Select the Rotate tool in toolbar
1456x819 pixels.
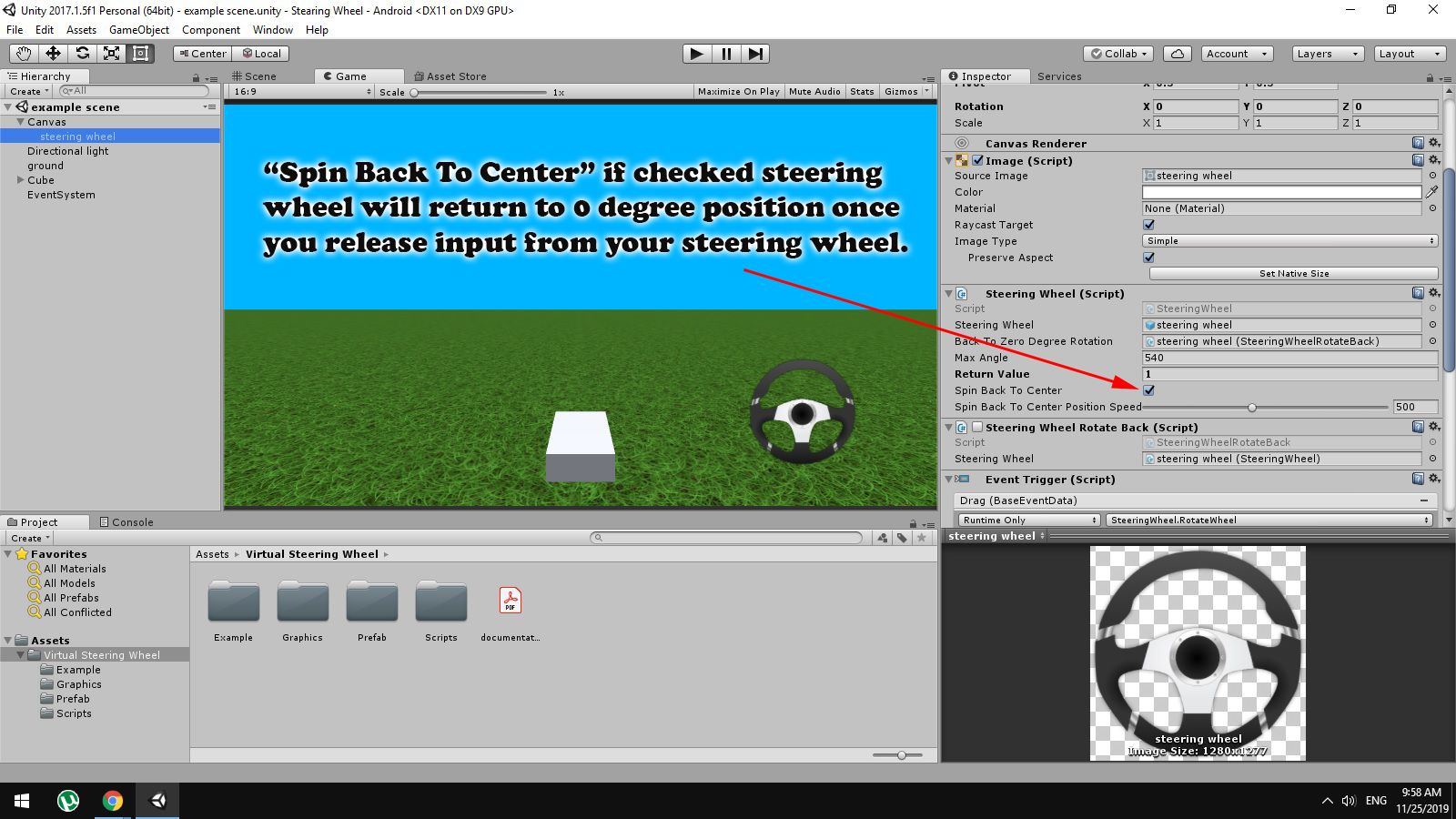coord(82,54)
